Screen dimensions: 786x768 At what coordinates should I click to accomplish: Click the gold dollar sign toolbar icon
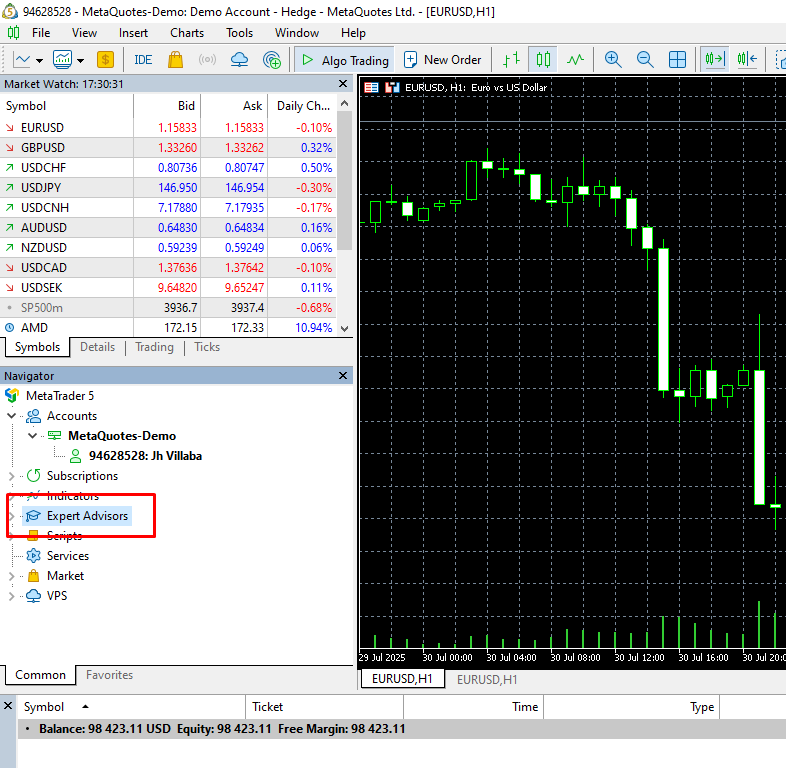(x=104, y=59)
